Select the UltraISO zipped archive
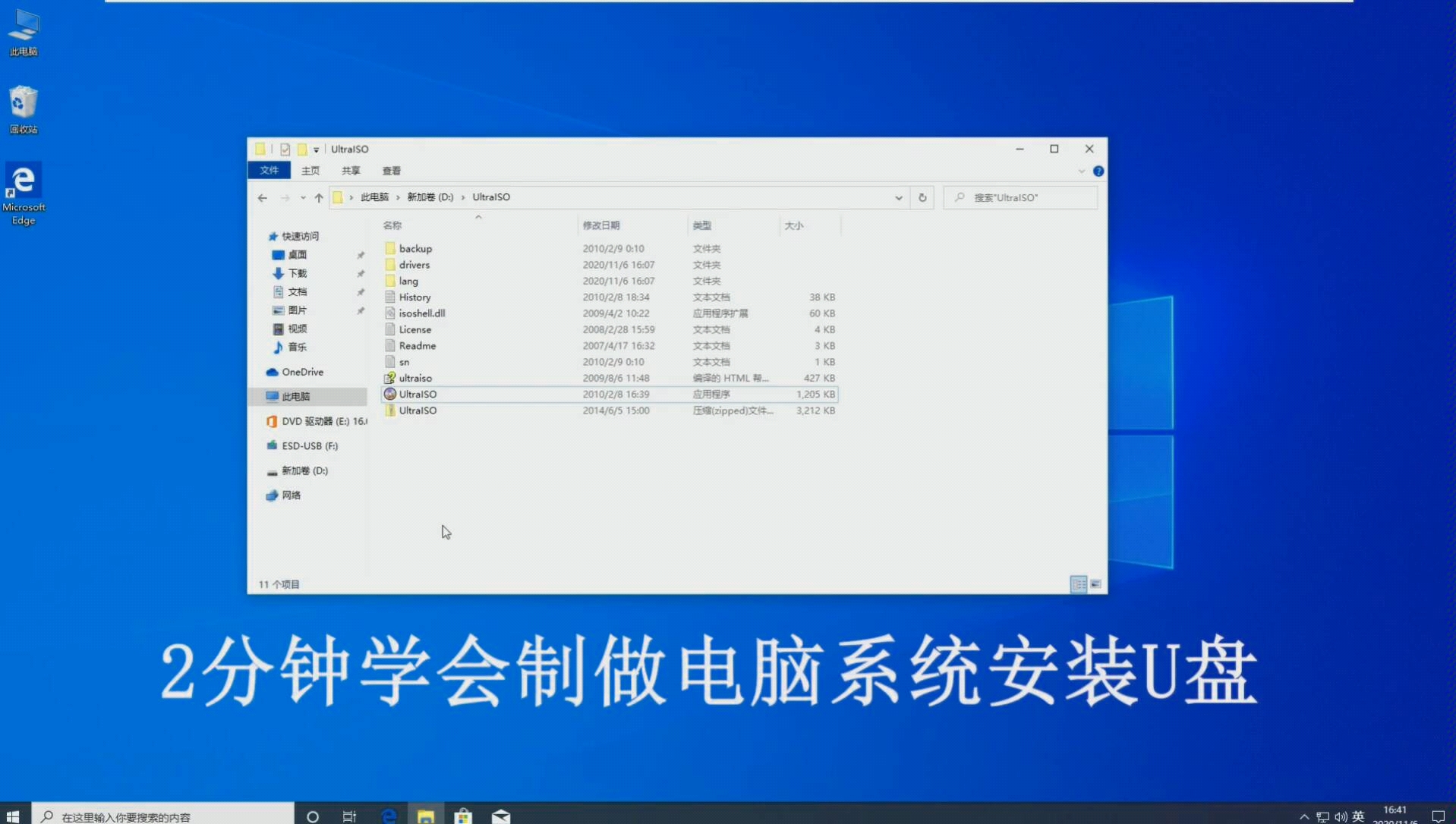1456x824 pixels. click(609, 410)
